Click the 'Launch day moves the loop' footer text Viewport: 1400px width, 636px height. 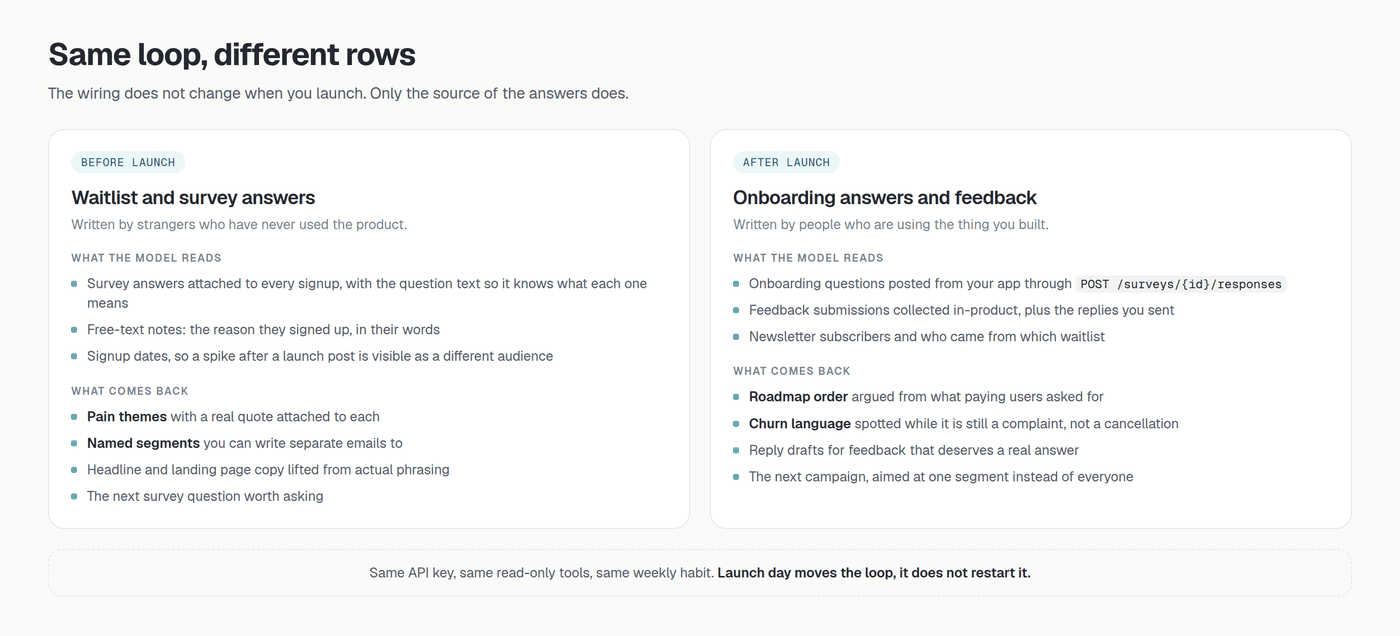(x=874, y=573)
